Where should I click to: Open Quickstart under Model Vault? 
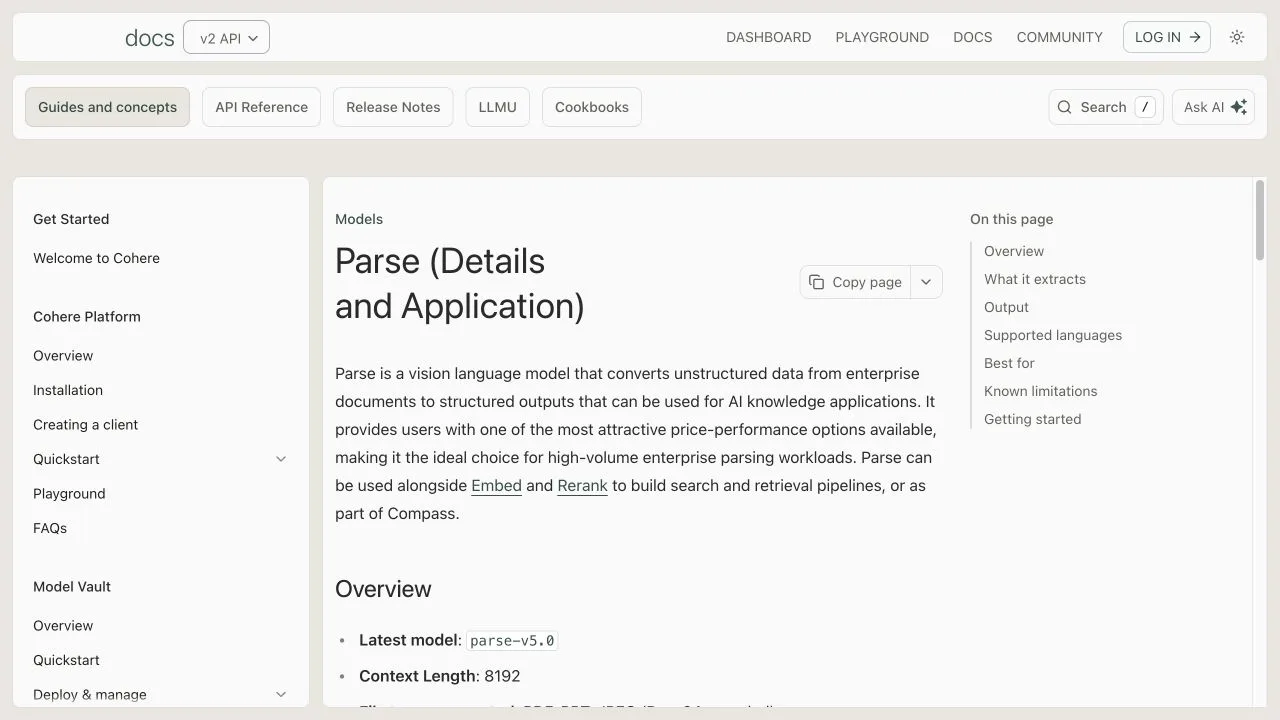coord(66,660)
